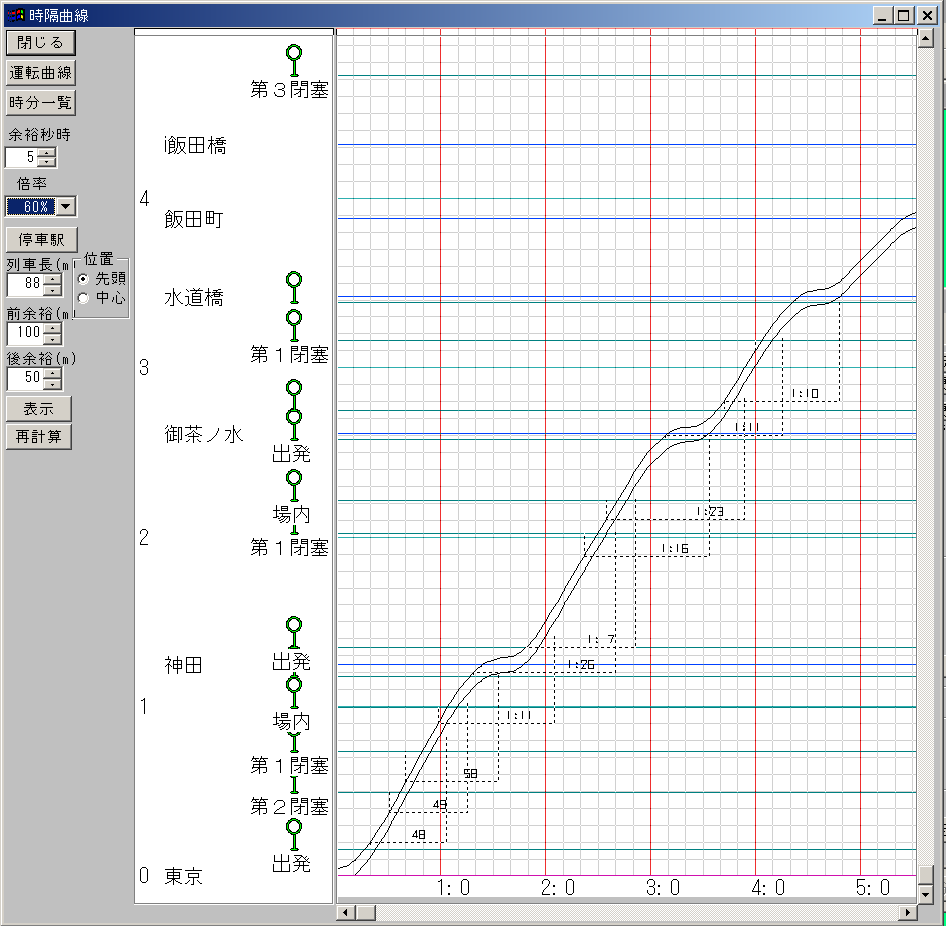The image size is (946, 926).
Task: Increase 余裕秒時 with the up spinner
Action: pos(47,153)
